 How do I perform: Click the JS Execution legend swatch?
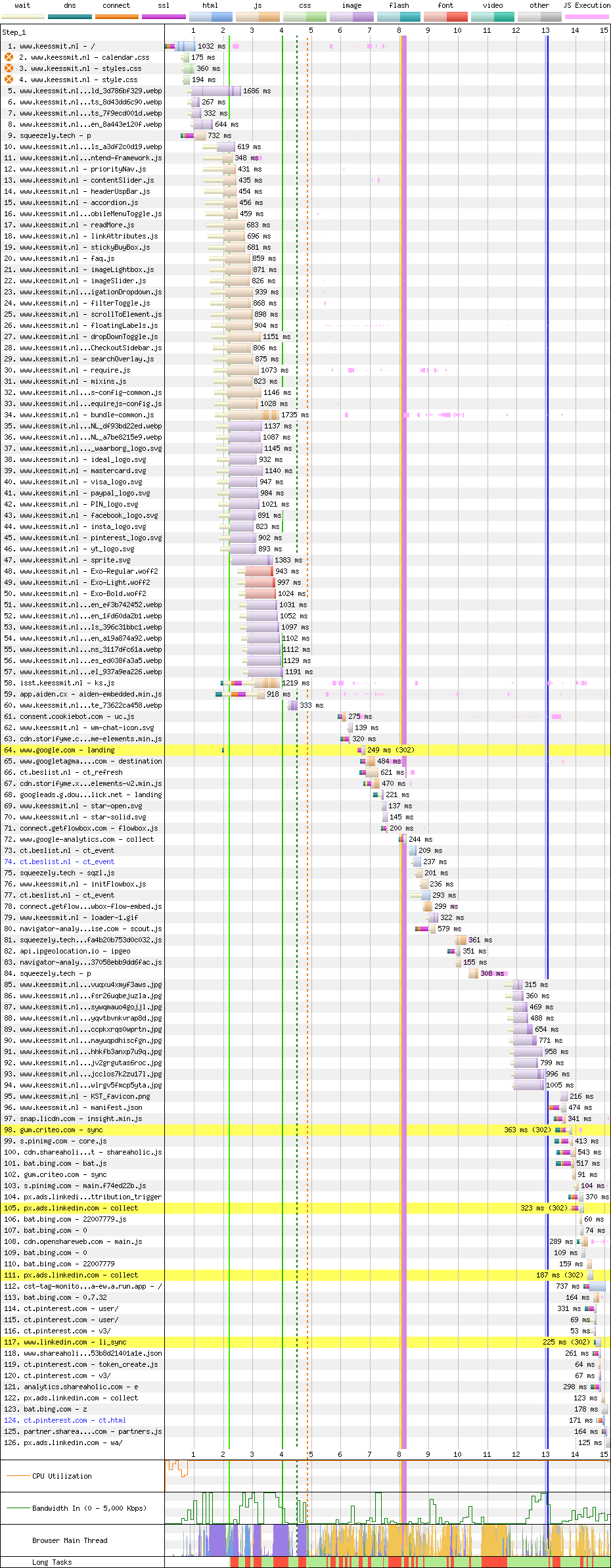(586, 16)
